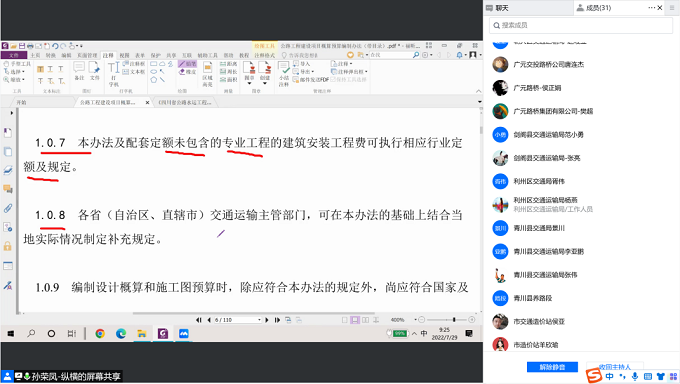Click the zoom out minus button
Image resolution: width=680 pixels, height=384 pixels.
(422, 320)
